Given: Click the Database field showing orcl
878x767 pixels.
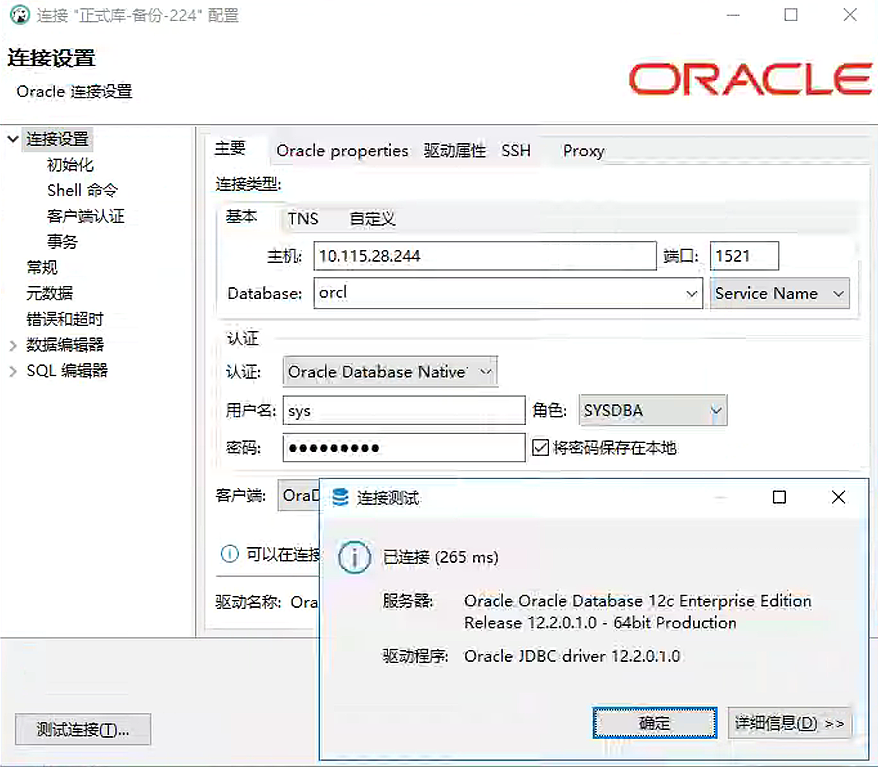Looking at the screenshot, I should pos(508,293).
